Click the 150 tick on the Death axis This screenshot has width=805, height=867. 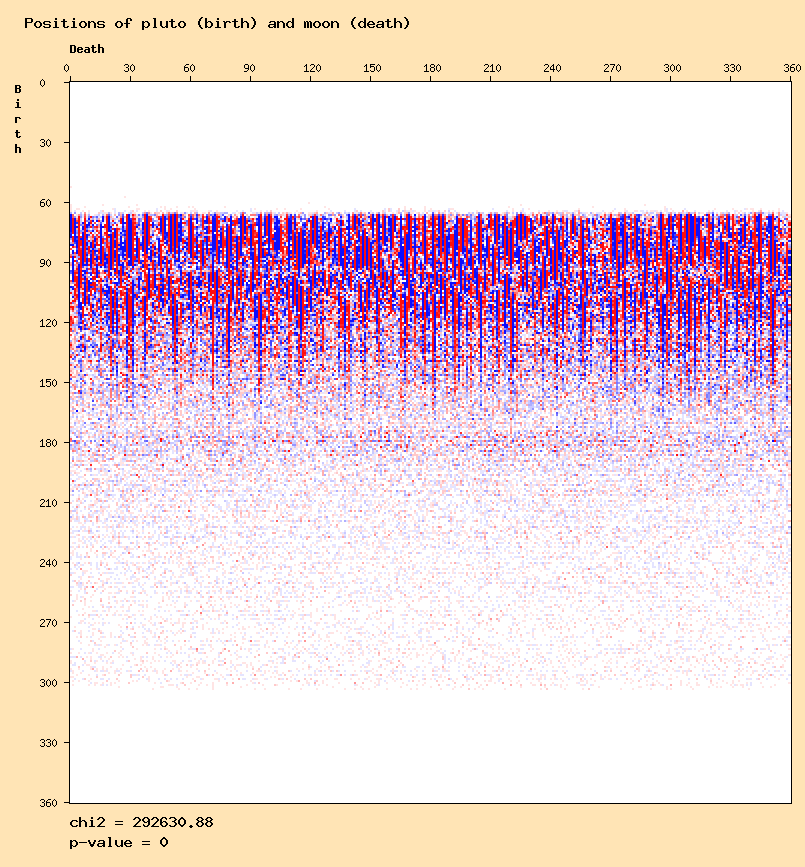tap(372, 68)
